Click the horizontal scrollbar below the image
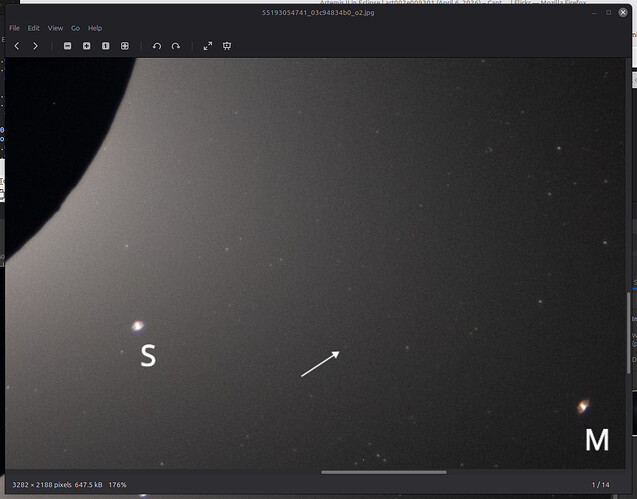Screen dimensions: 637x499 point(383,472)
